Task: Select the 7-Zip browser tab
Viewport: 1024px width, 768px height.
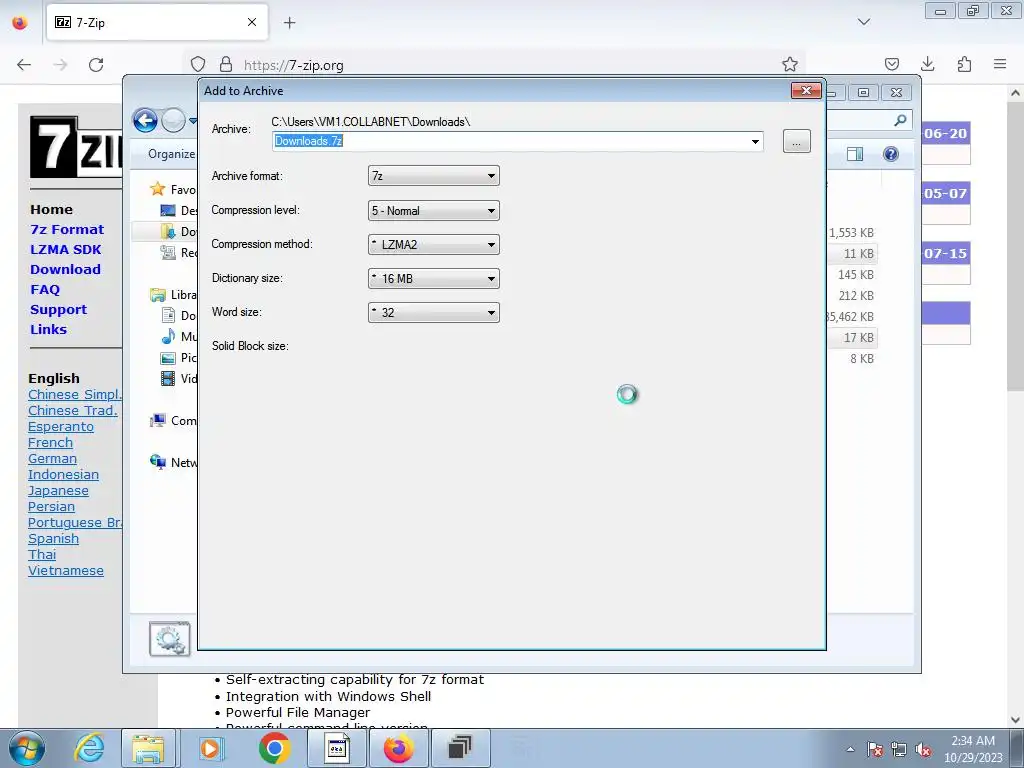Action: (x=157, y=22)
